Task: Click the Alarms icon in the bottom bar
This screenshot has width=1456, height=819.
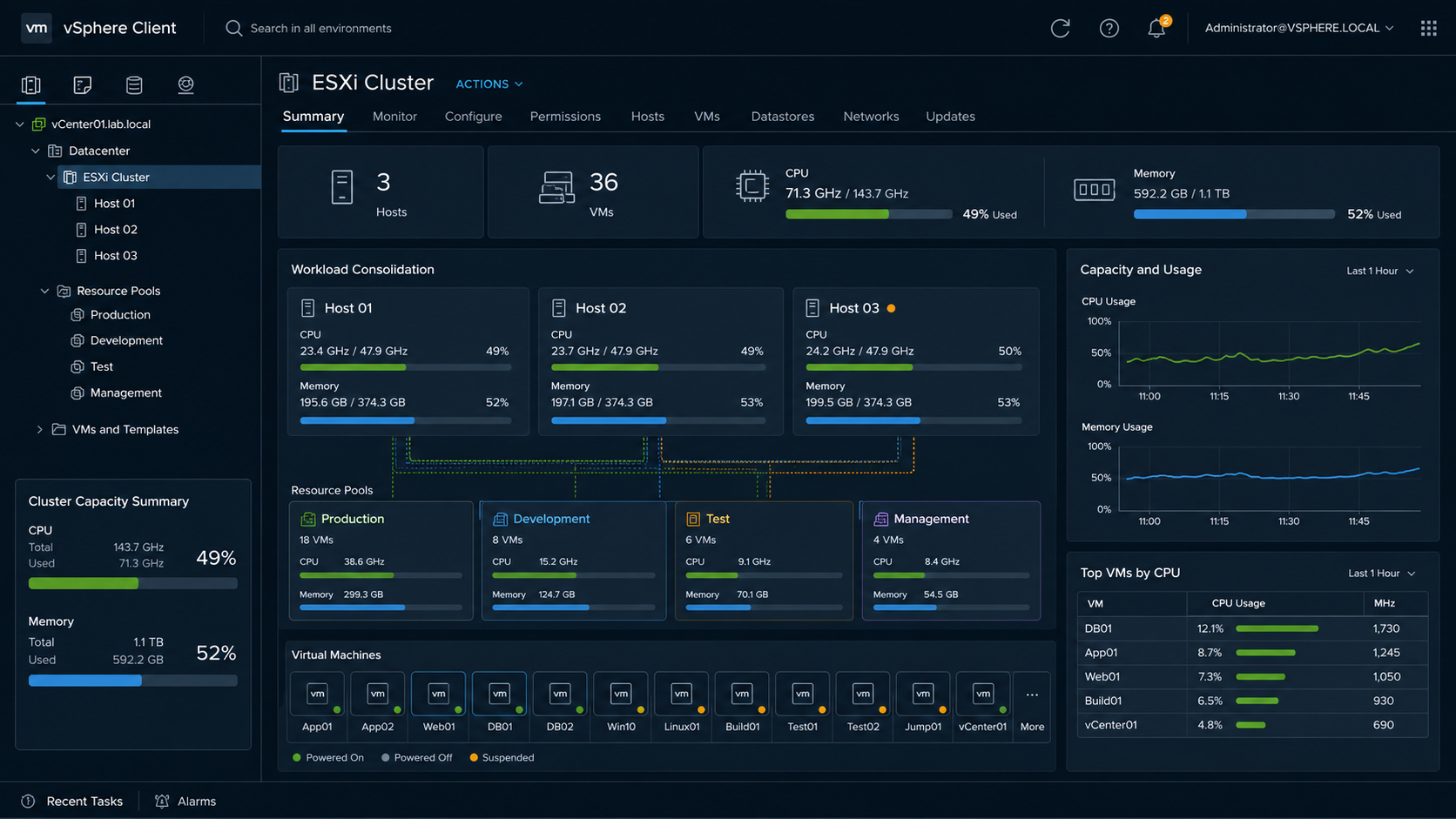Action: [162, 801]
